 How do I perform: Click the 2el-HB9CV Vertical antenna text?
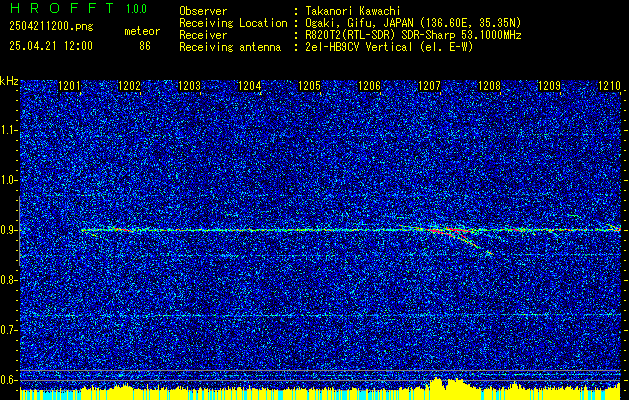[x=389, y=47]
